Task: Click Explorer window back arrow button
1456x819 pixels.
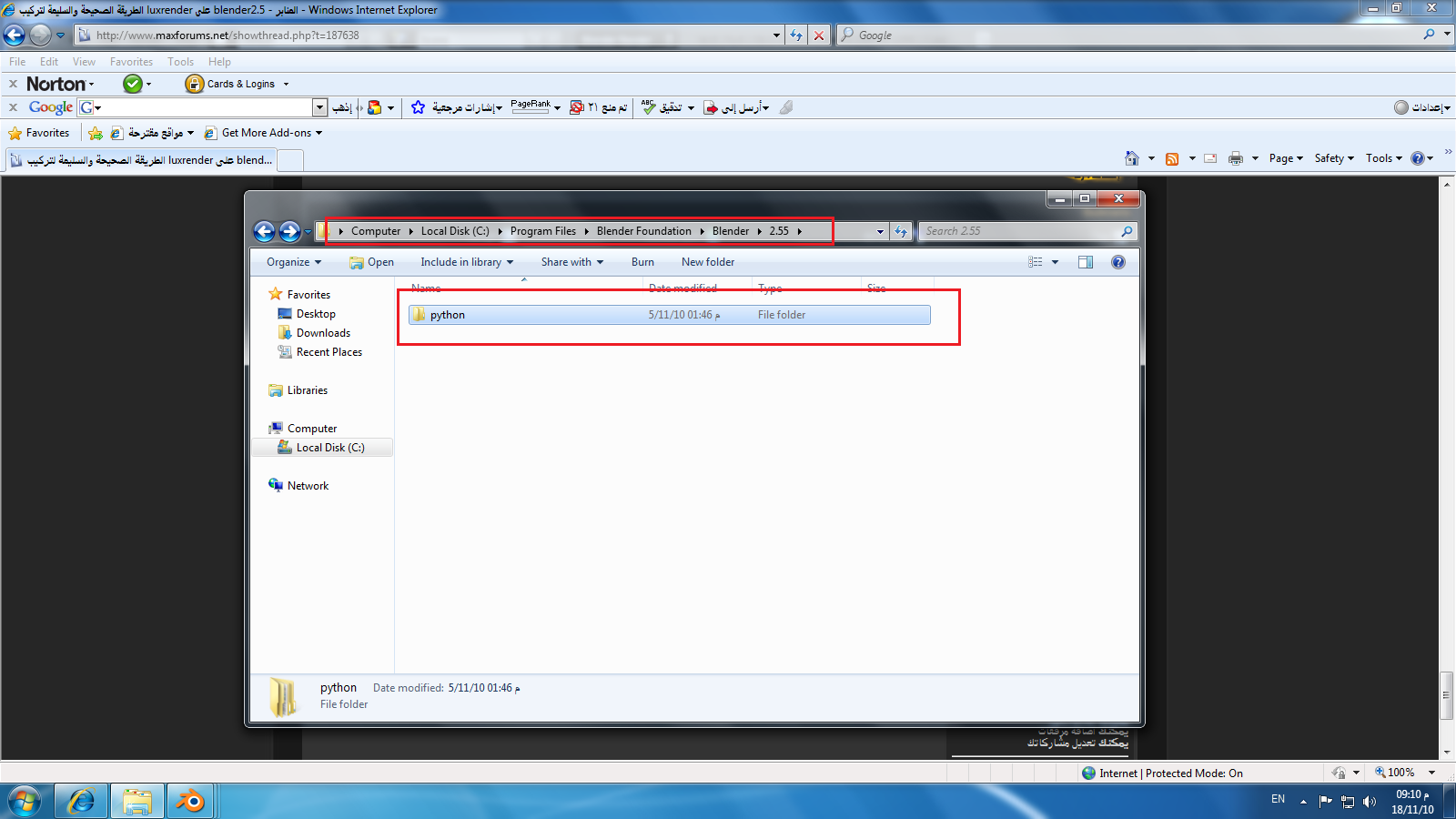Action: pos(264,231)
